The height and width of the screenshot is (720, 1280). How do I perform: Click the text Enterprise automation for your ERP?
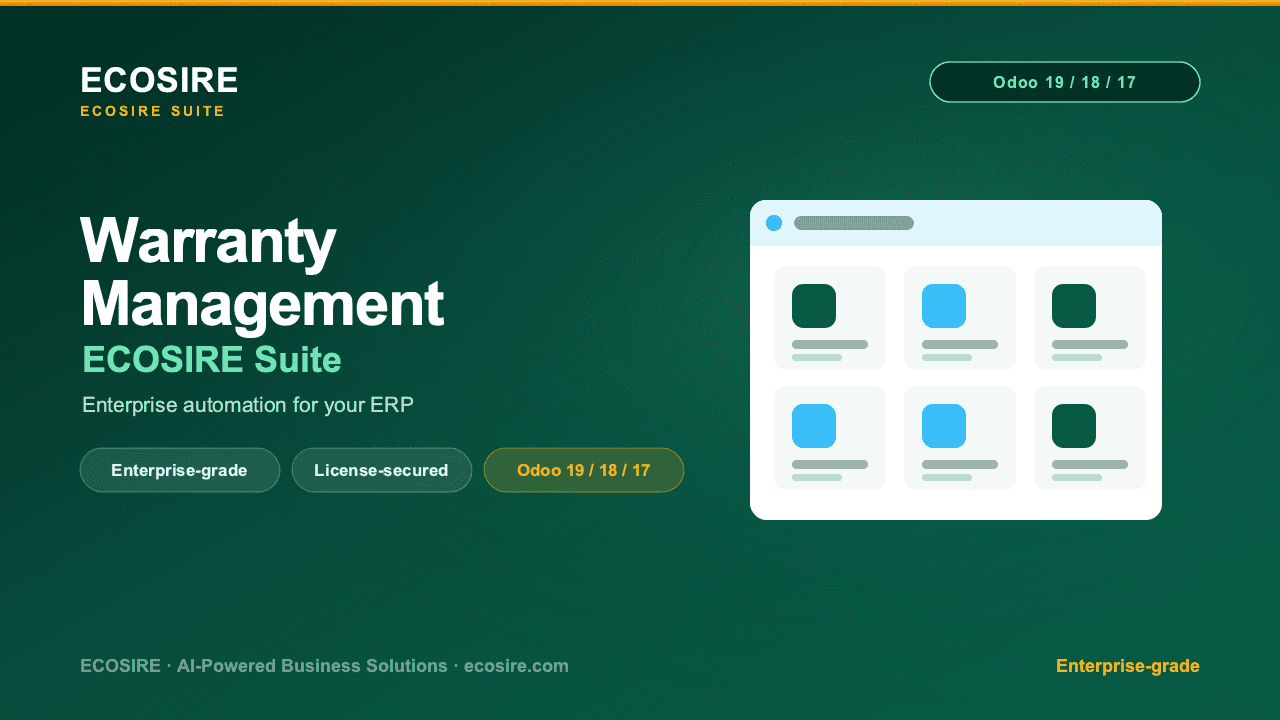248,405
